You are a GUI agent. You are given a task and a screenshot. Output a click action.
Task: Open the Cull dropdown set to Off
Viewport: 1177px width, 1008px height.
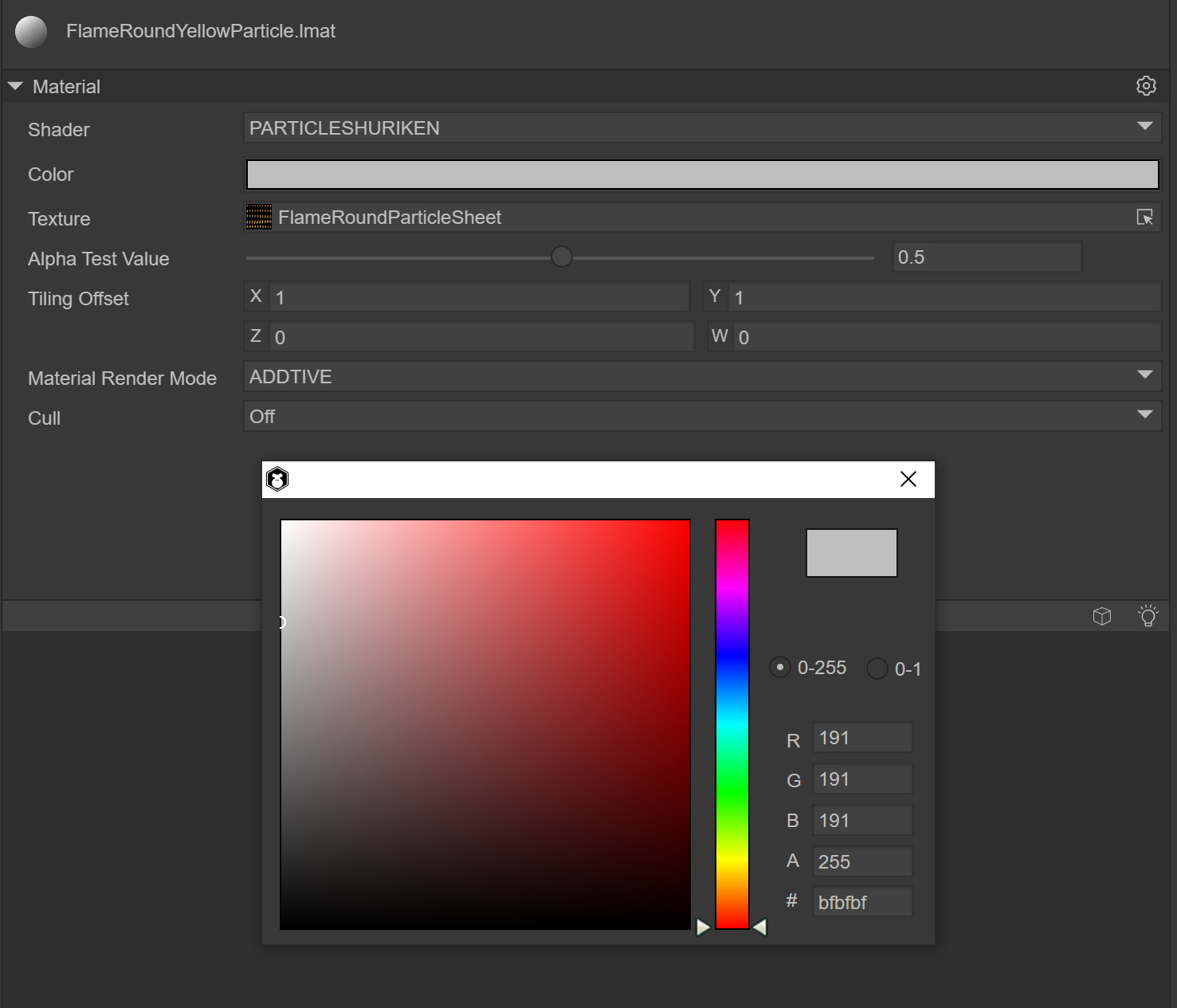pos(701,416)
